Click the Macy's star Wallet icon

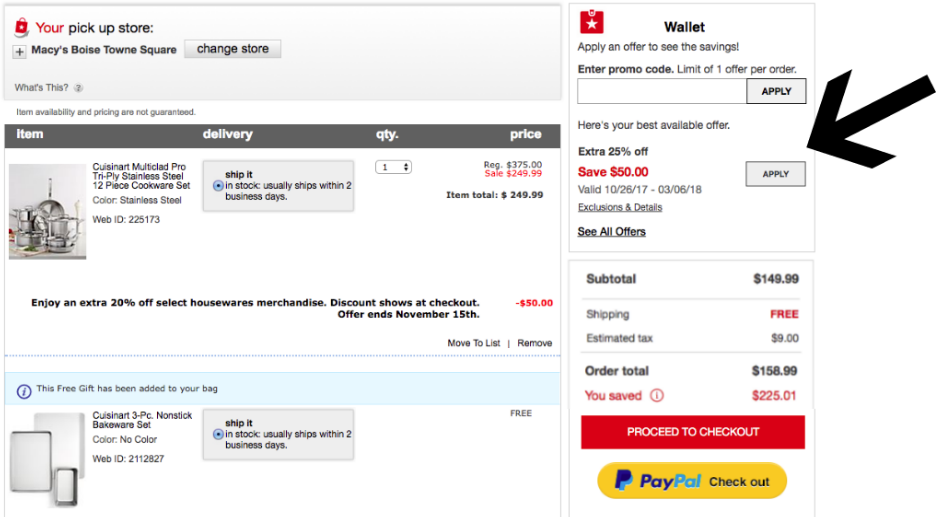[x=591, y=22]
